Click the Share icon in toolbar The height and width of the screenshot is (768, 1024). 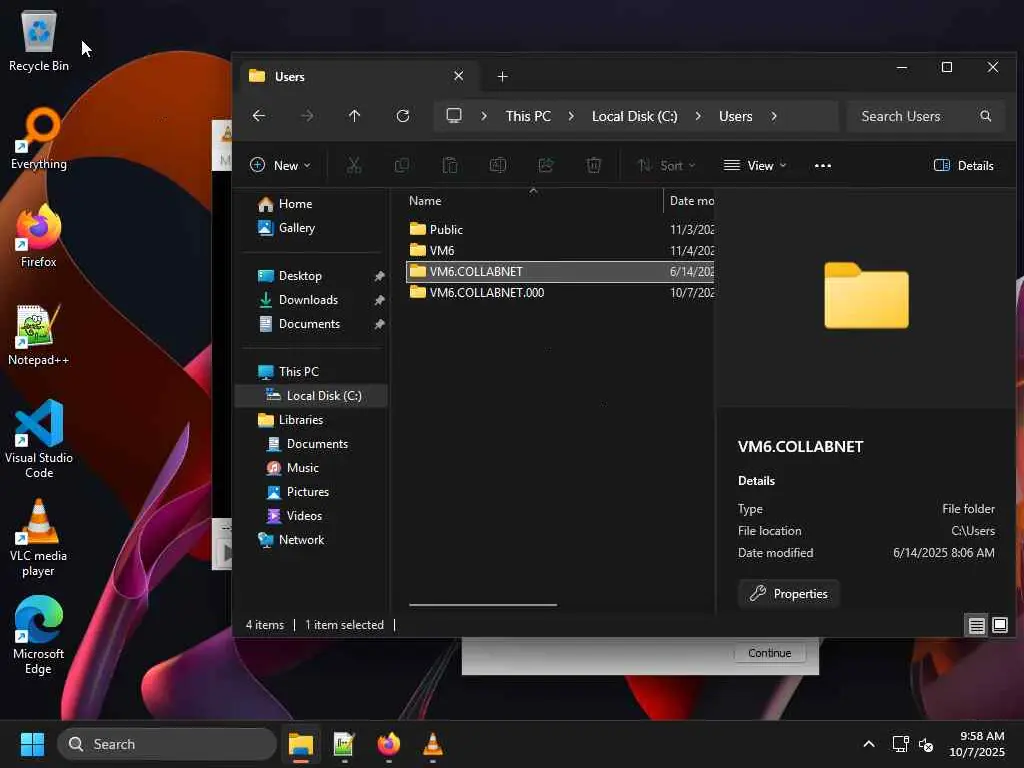pos(545,165)
